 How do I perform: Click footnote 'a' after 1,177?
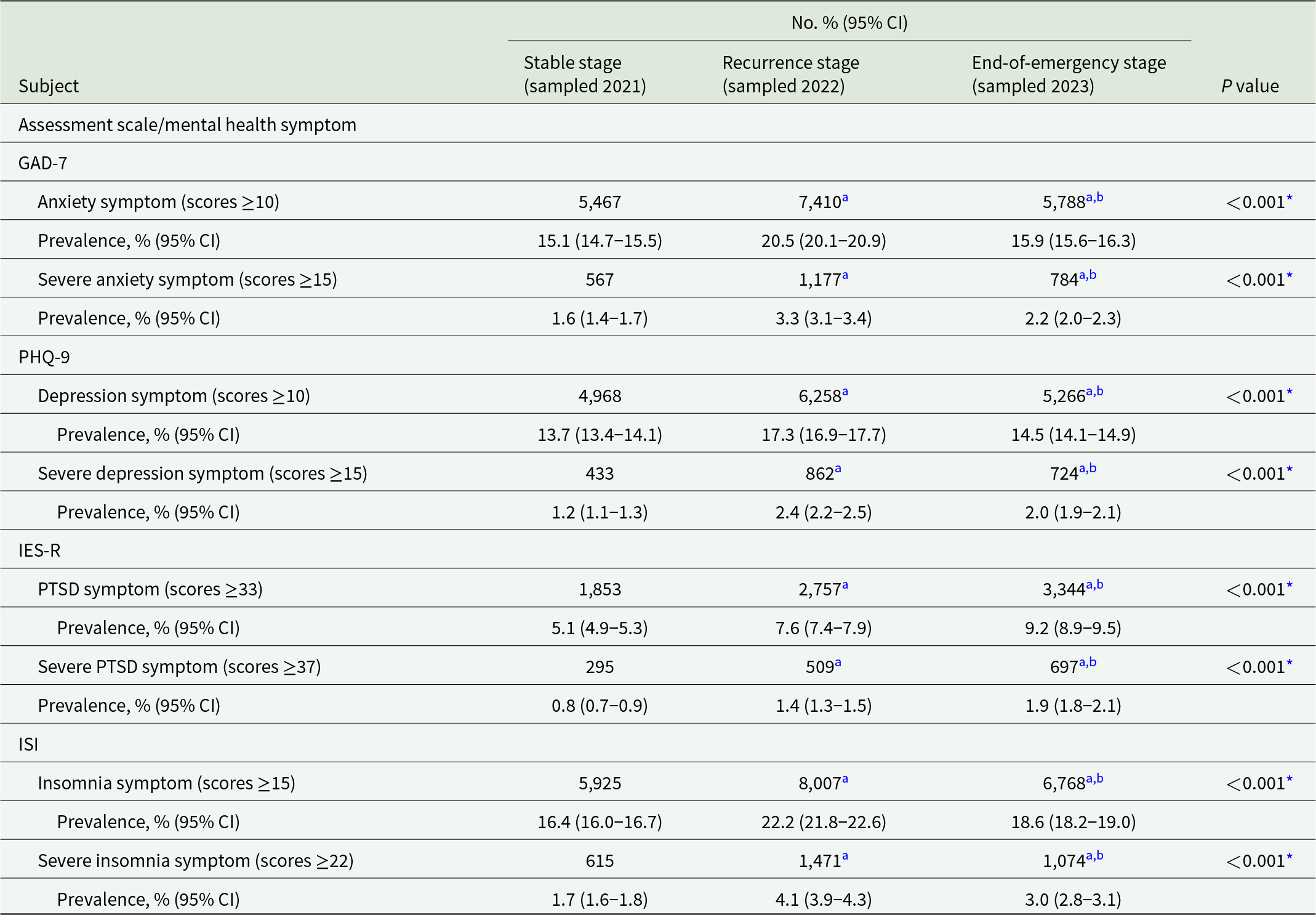[x=845, y=276]
